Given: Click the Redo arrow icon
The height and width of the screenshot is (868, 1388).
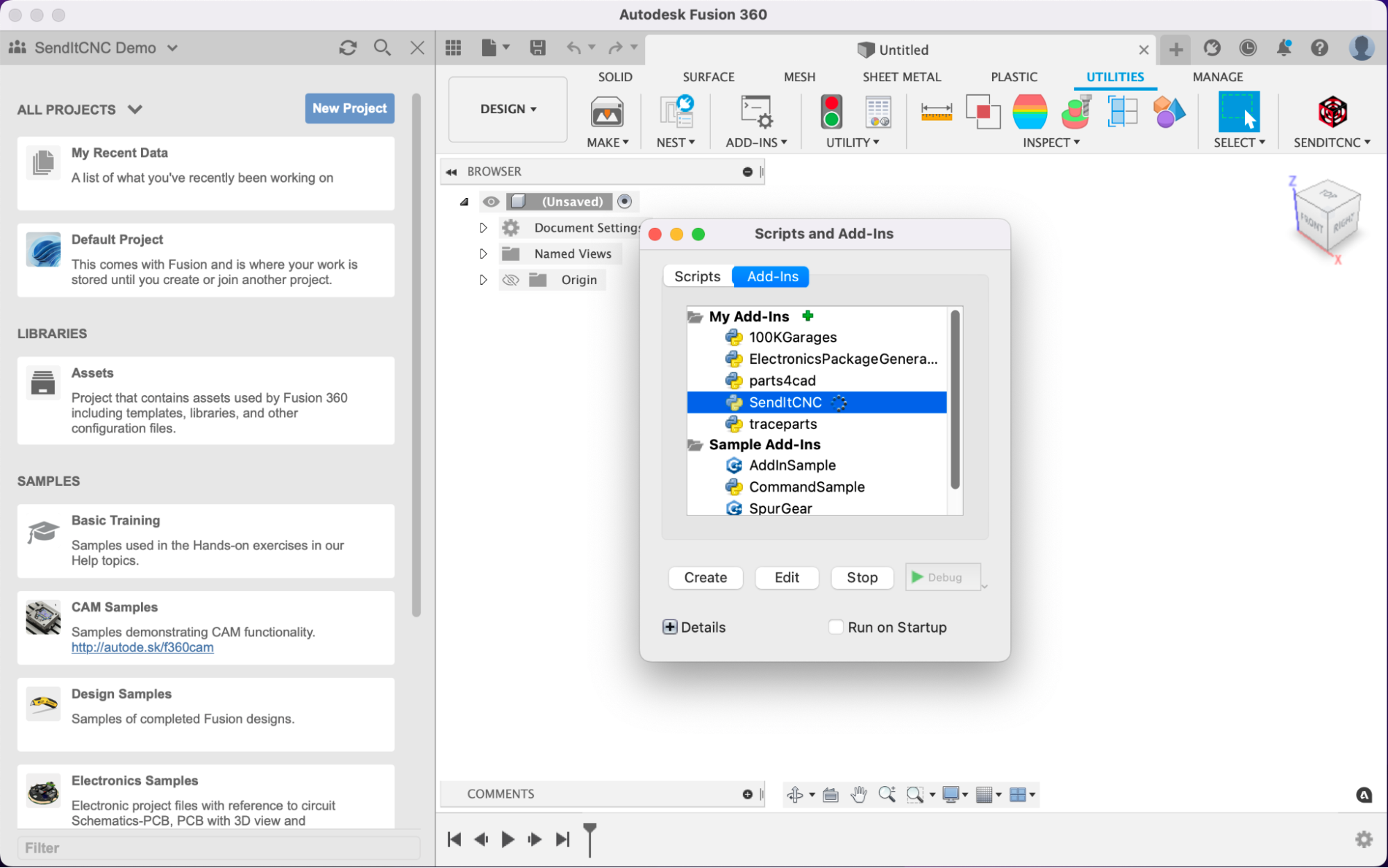Looking at the screenshot, I should point(615,48).
